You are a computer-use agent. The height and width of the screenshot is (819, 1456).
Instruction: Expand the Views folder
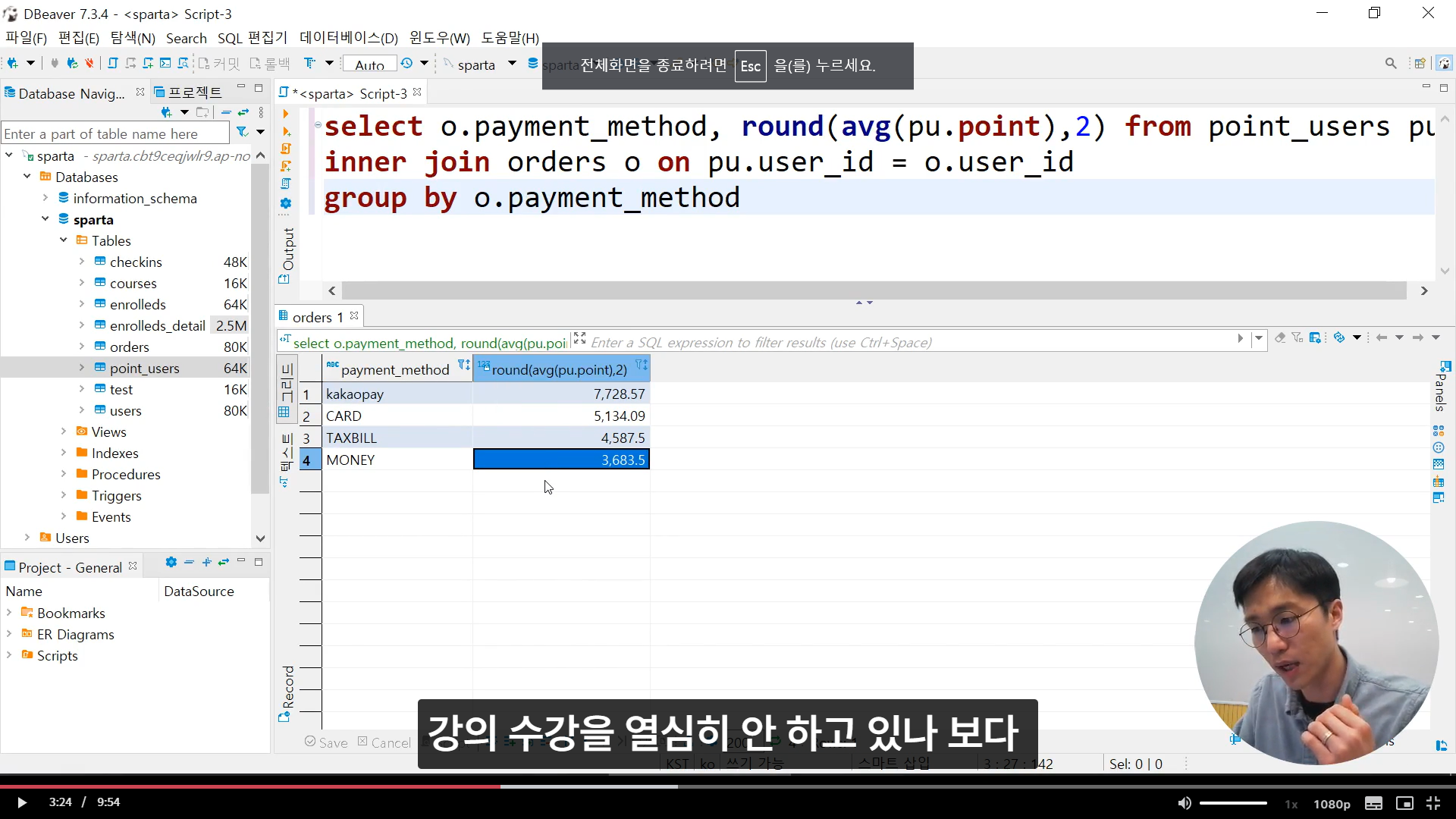point(64,431)
